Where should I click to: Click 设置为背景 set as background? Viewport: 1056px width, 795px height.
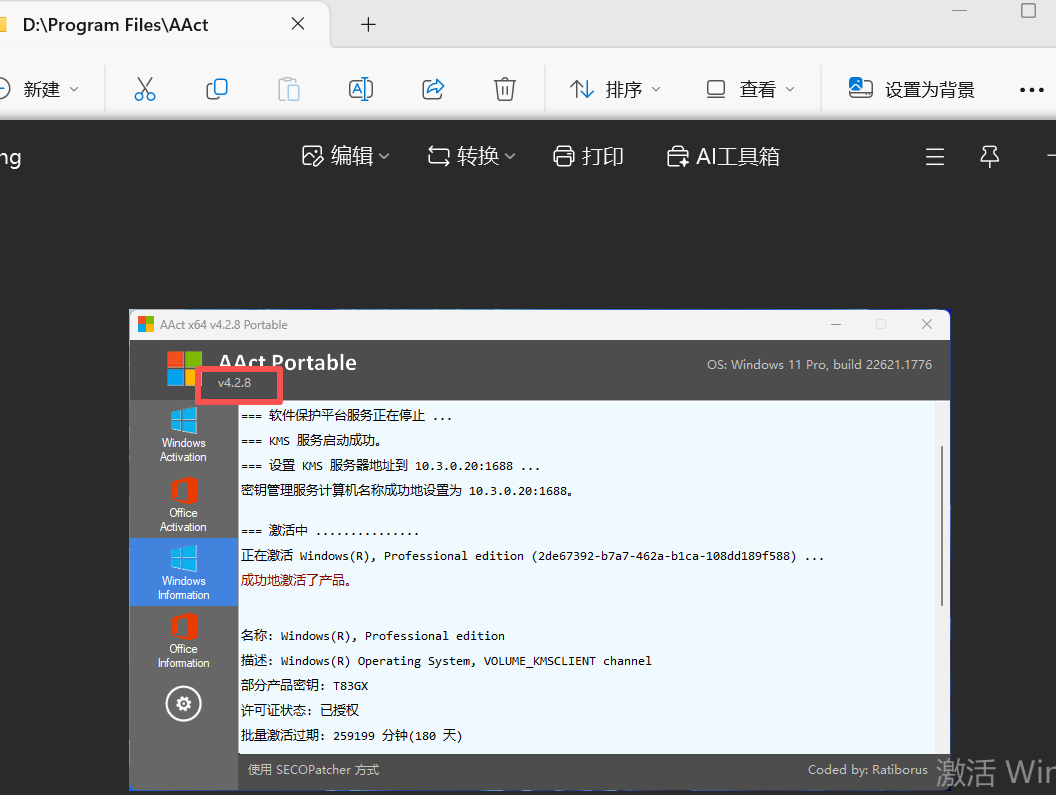[x=911, y=89]
